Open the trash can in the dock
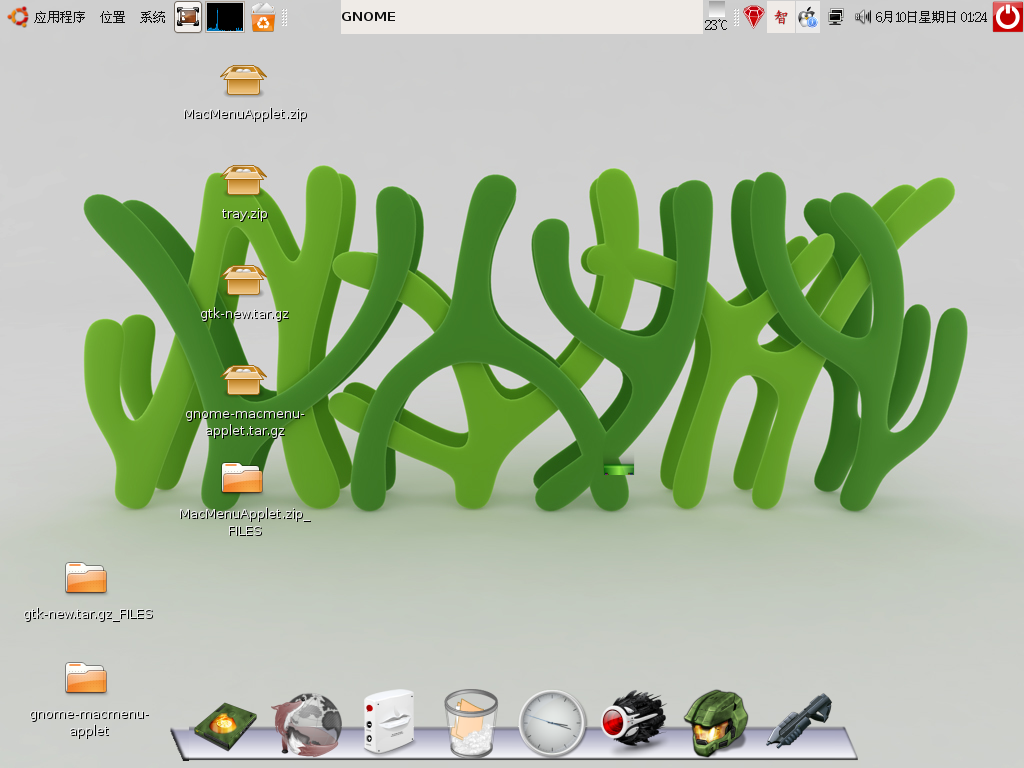Image resolution: width=1024 pixels, height=768 pixels. click(471, 722)
